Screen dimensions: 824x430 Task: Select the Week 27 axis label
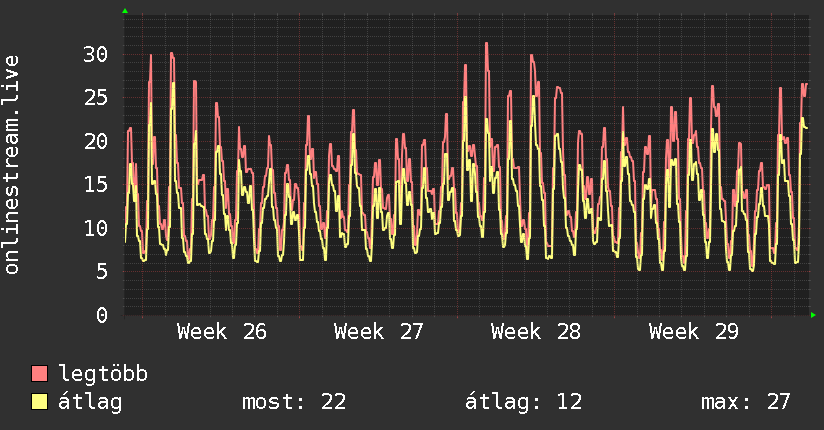tap(378, 332)
